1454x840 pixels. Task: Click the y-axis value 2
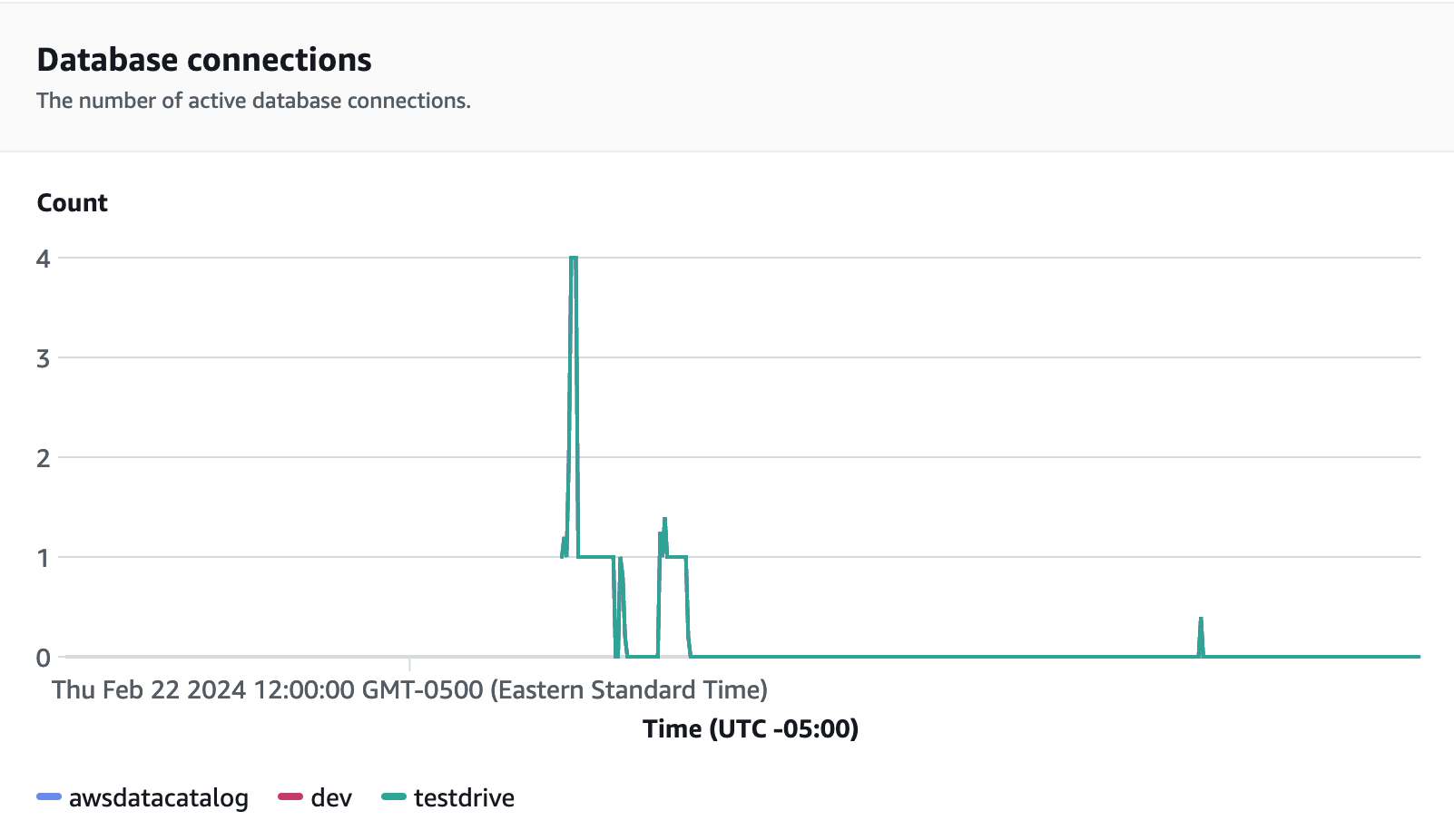click(x=43, y=458)
